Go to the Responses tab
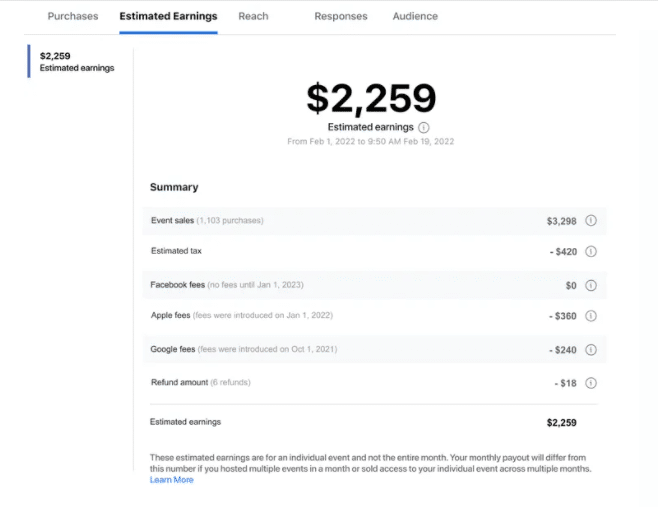The width and height of the screenshot is (658, 507). click(x=341, y=16)
